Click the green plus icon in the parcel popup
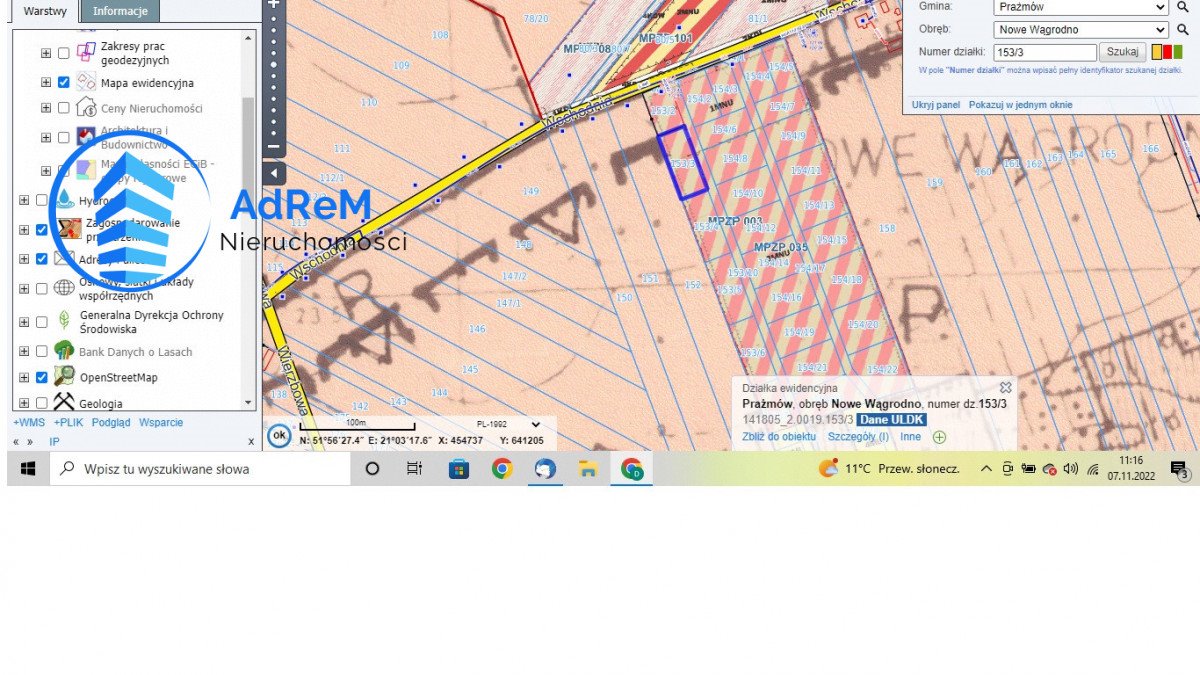This screenshot has height=675, width=1200. click(938, 437)
